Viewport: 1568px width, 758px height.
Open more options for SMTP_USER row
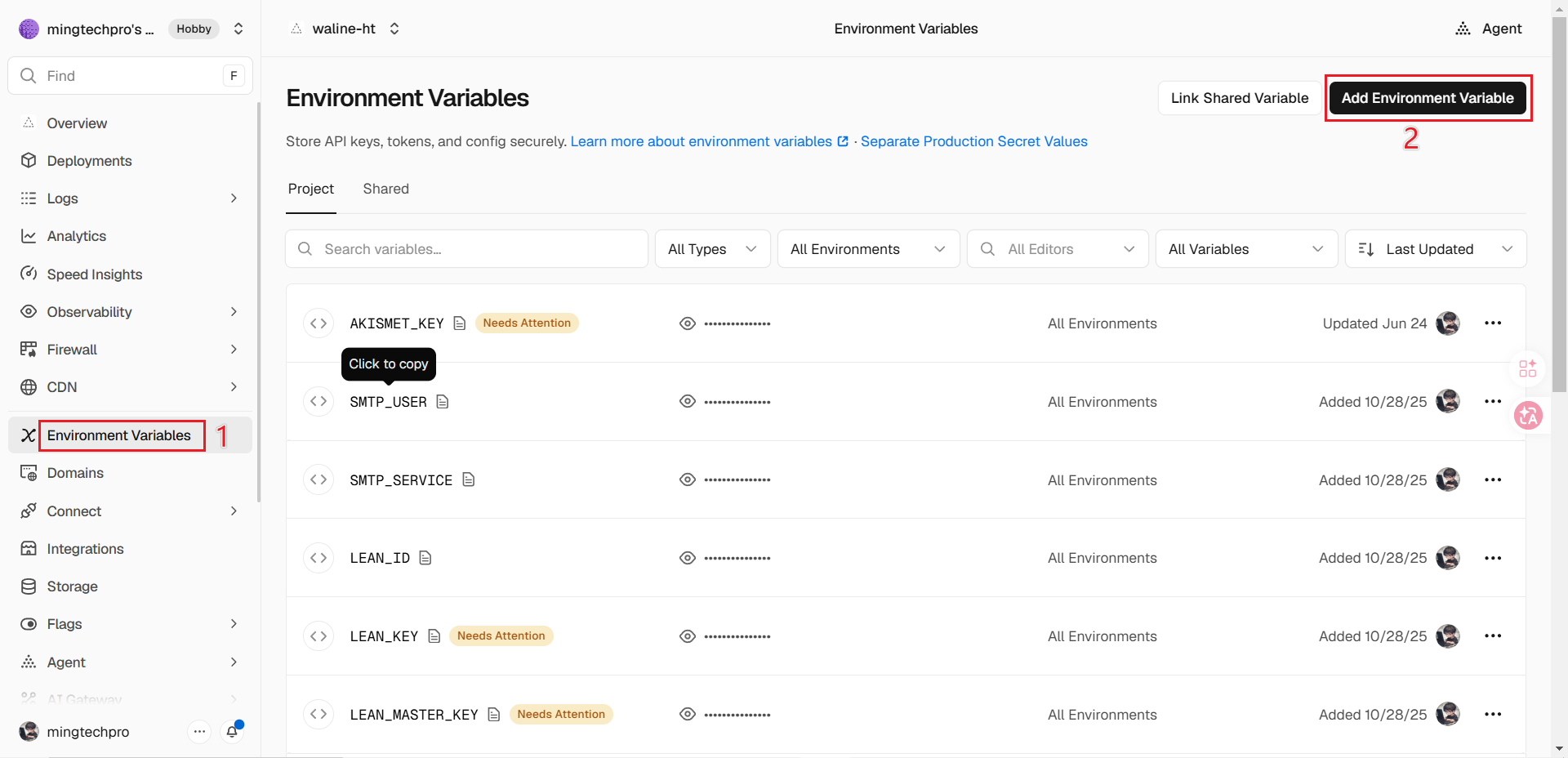(x=1493, y=402)
